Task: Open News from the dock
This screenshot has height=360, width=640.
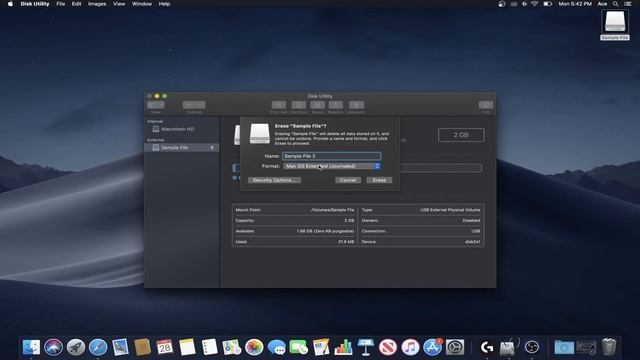Action: pos(388,347)
